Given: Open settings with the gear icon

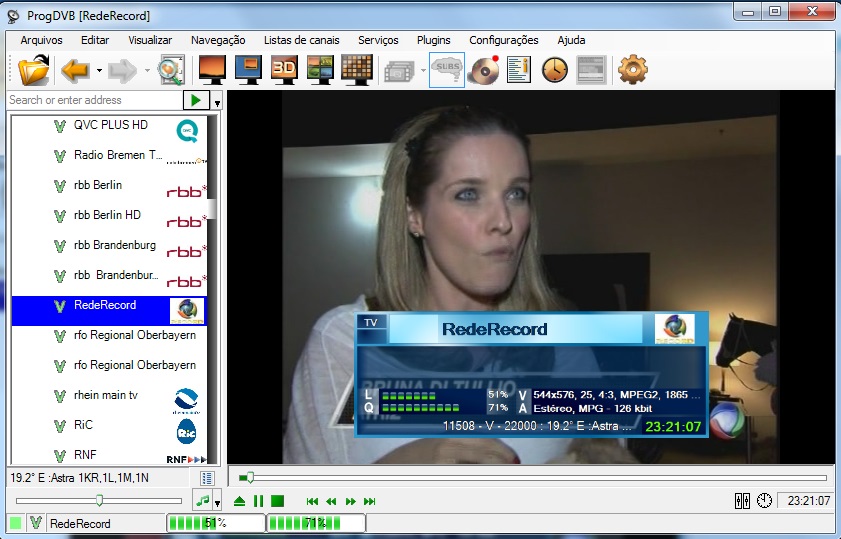Looking at the screenshot, I should (x=633, y=70).
